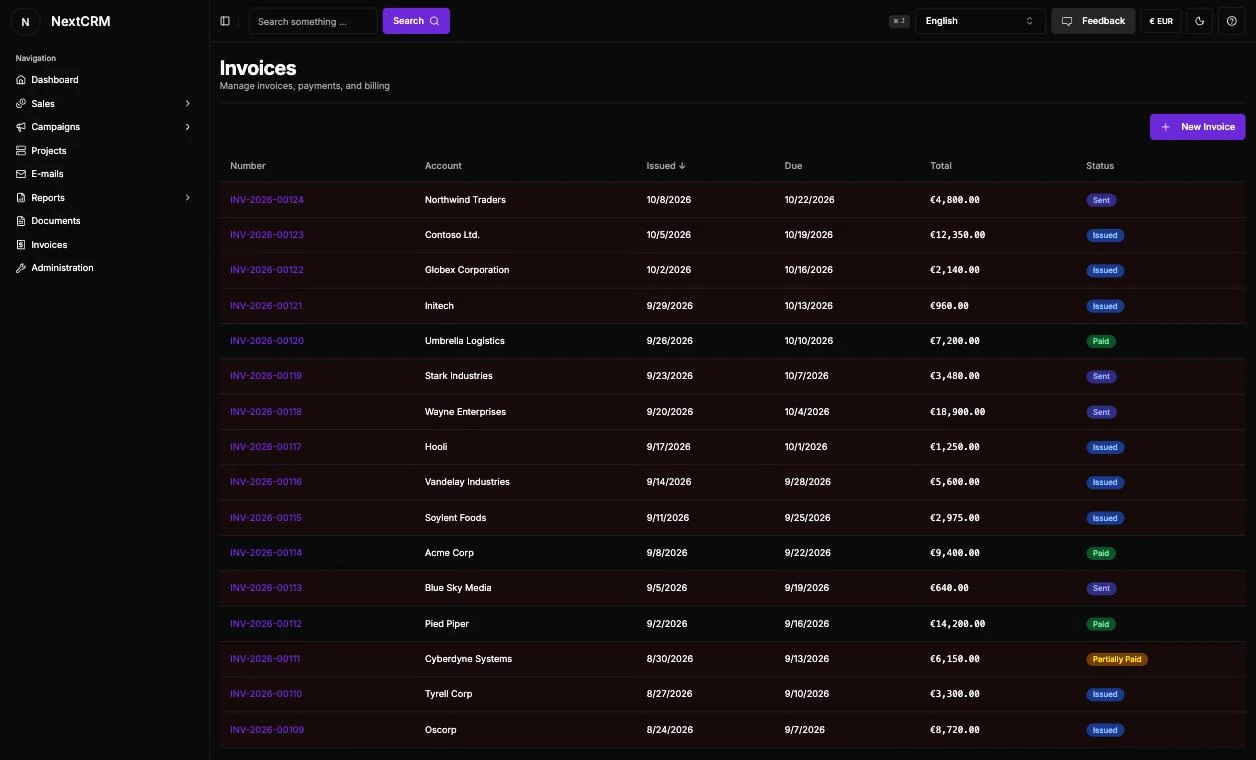Screen dimensions: 1256x760
Task: Open Projects from the sidebar
Action: [x=49, y=151]
